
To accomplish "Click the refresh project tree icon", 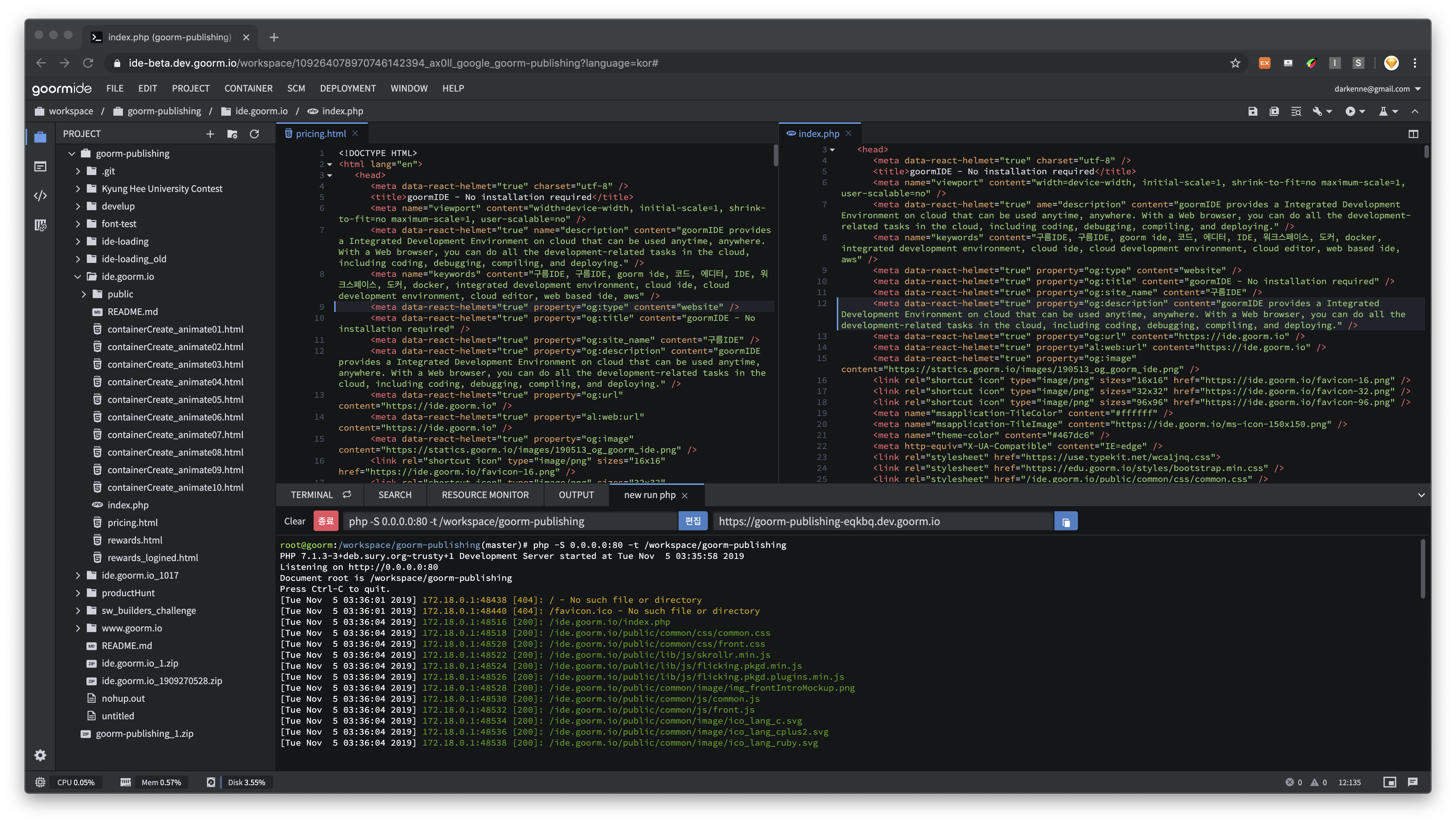I will pyautogui.click(x=254, y=134).
